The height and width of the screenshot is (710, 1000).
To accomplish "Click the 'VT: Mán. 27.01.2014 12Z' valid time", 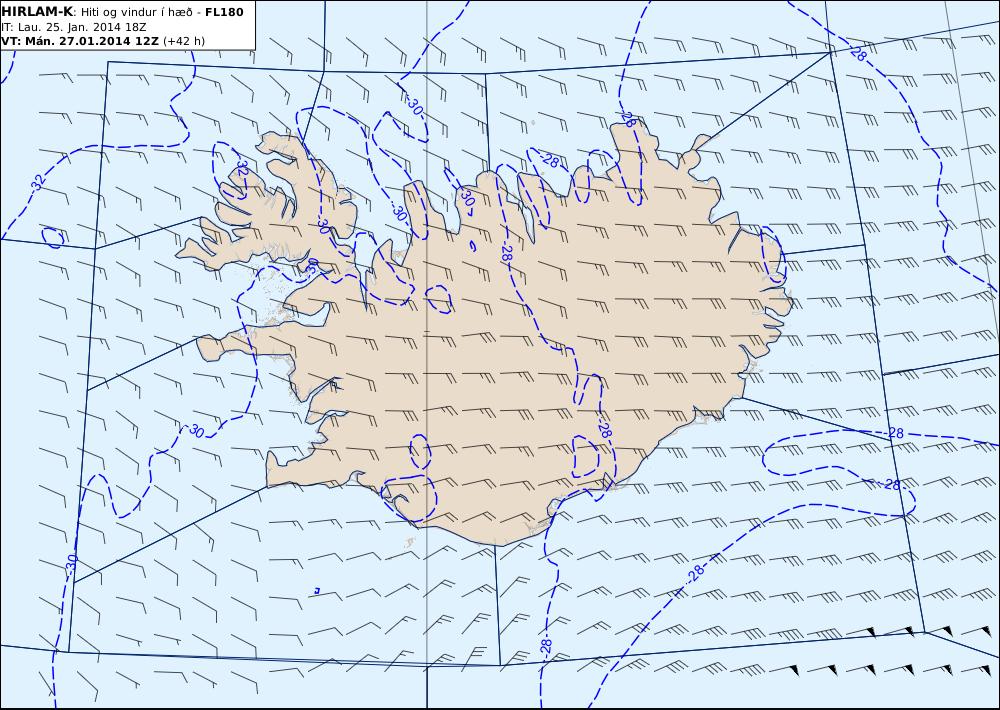I will (x=80, y=41).
